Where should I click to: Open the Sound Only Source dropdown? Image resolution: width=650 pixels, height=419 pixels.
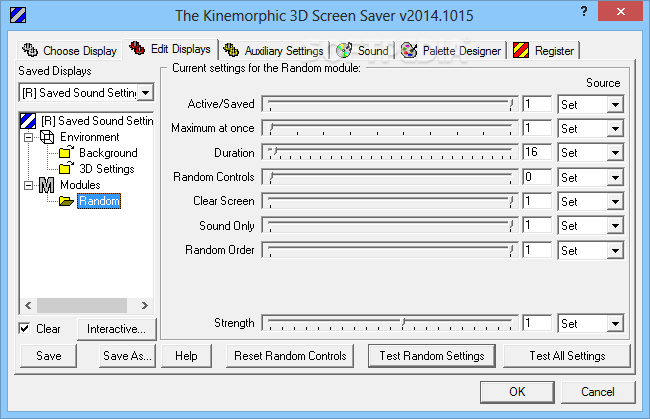coord(615,226)
